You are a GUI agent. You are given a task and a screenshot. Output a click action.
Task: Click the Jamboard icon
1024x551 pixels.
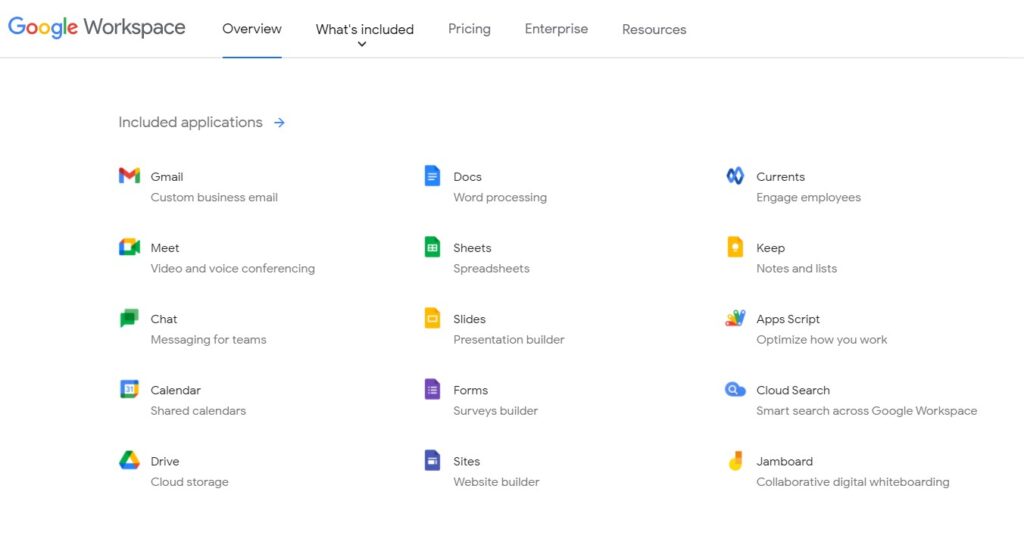[x=735, y=460]
